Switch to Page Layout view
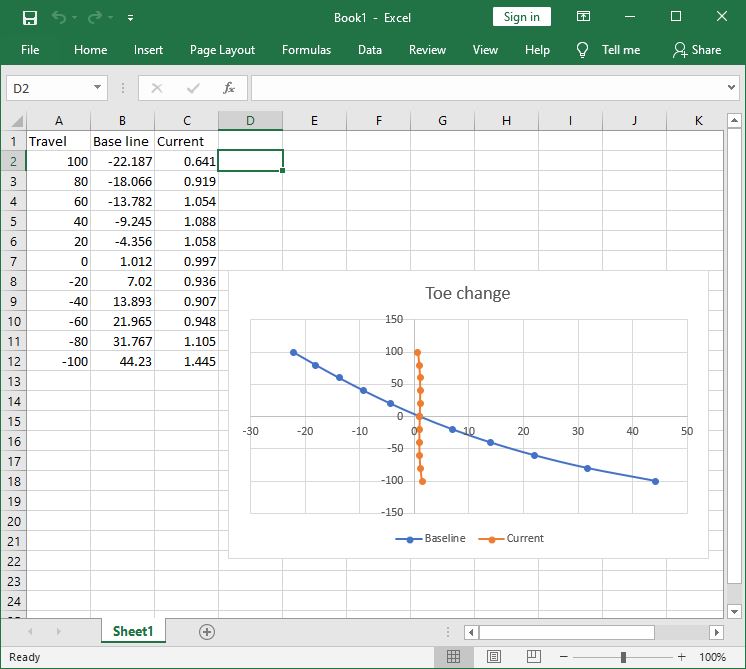The image size is (746, 669). tap(494, 657)
